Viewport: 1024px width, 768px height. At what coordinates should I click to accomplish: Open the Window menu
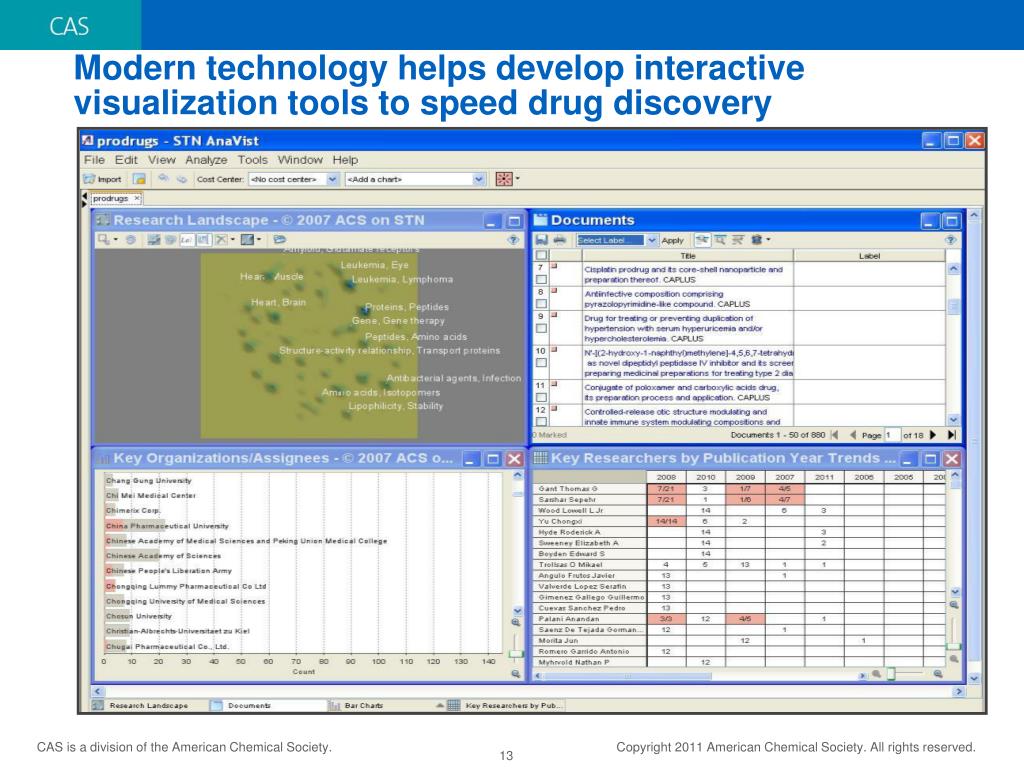(x=300, y=160)
